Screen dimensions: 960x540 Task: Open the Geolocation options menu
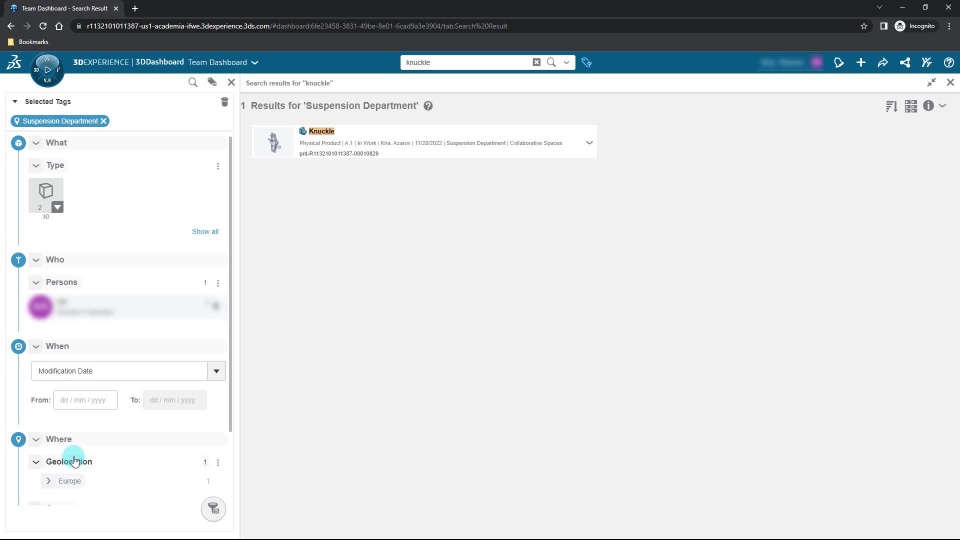pos(218,462)
